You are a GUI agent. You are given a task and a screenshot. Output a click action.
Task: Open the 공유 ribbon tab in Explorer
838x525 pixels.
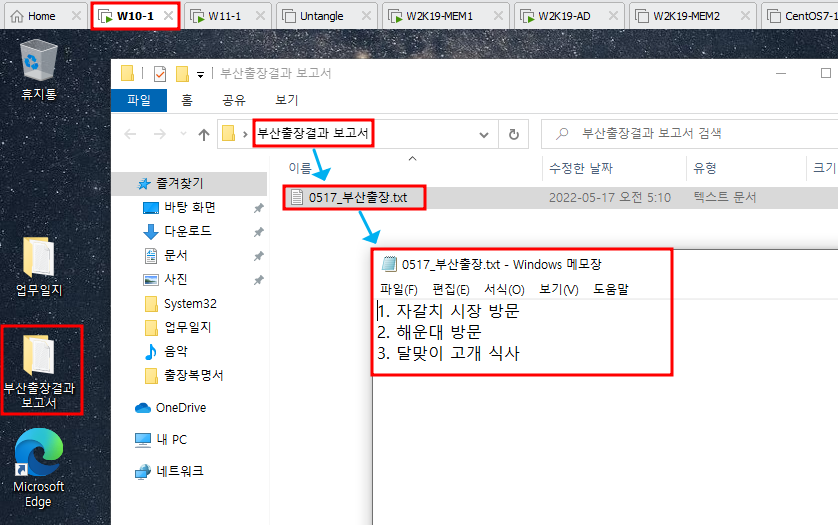click(234, 100)
